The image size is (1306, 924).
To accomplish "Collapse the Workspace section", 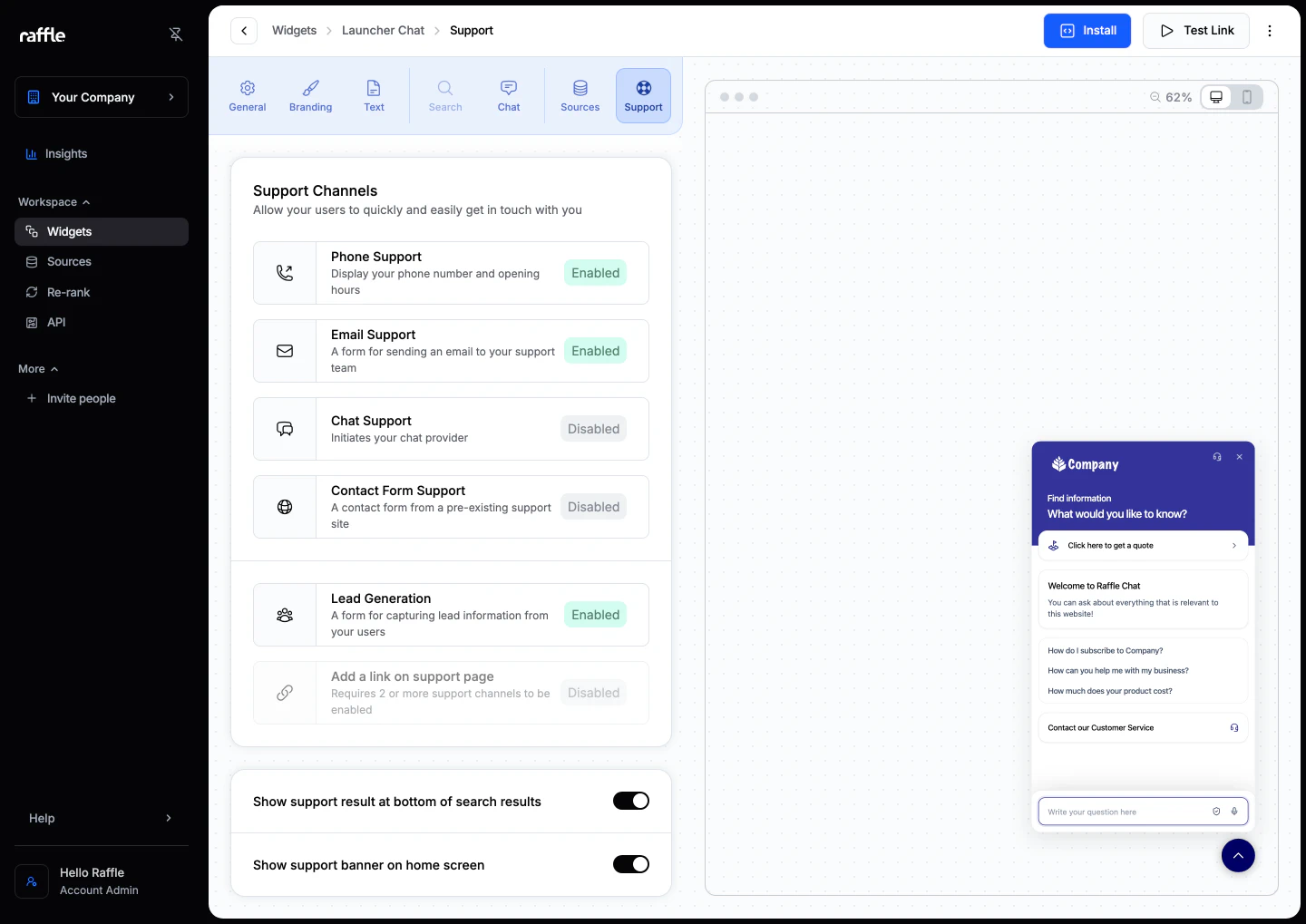I will coord(54,202).
